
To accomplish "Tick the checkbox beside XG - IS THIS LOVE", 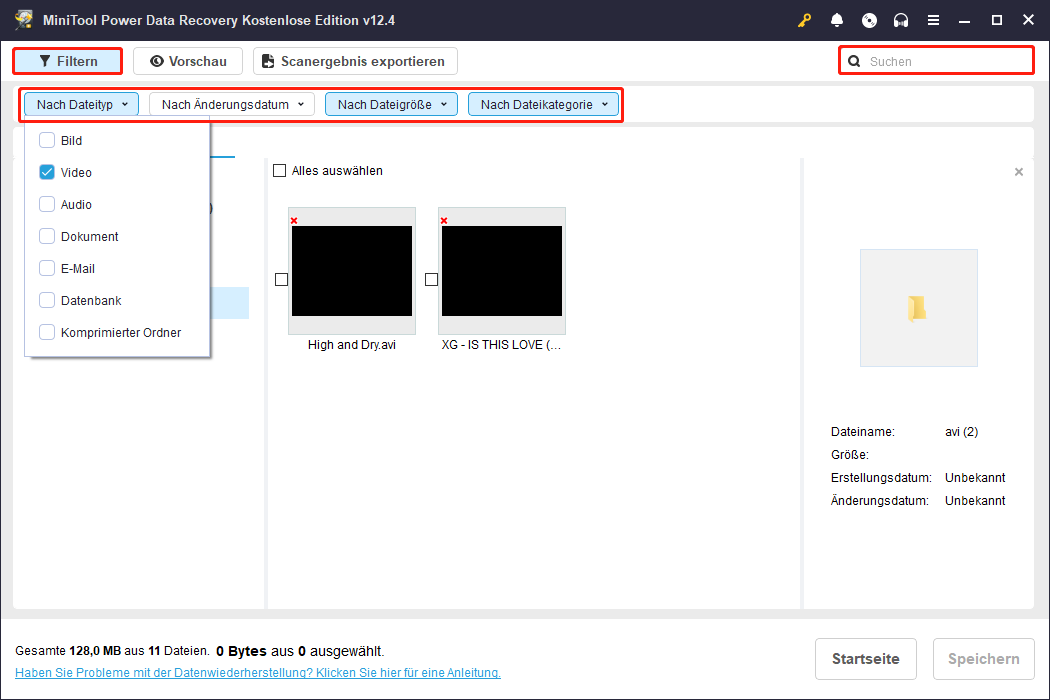I will coord(431,279).
